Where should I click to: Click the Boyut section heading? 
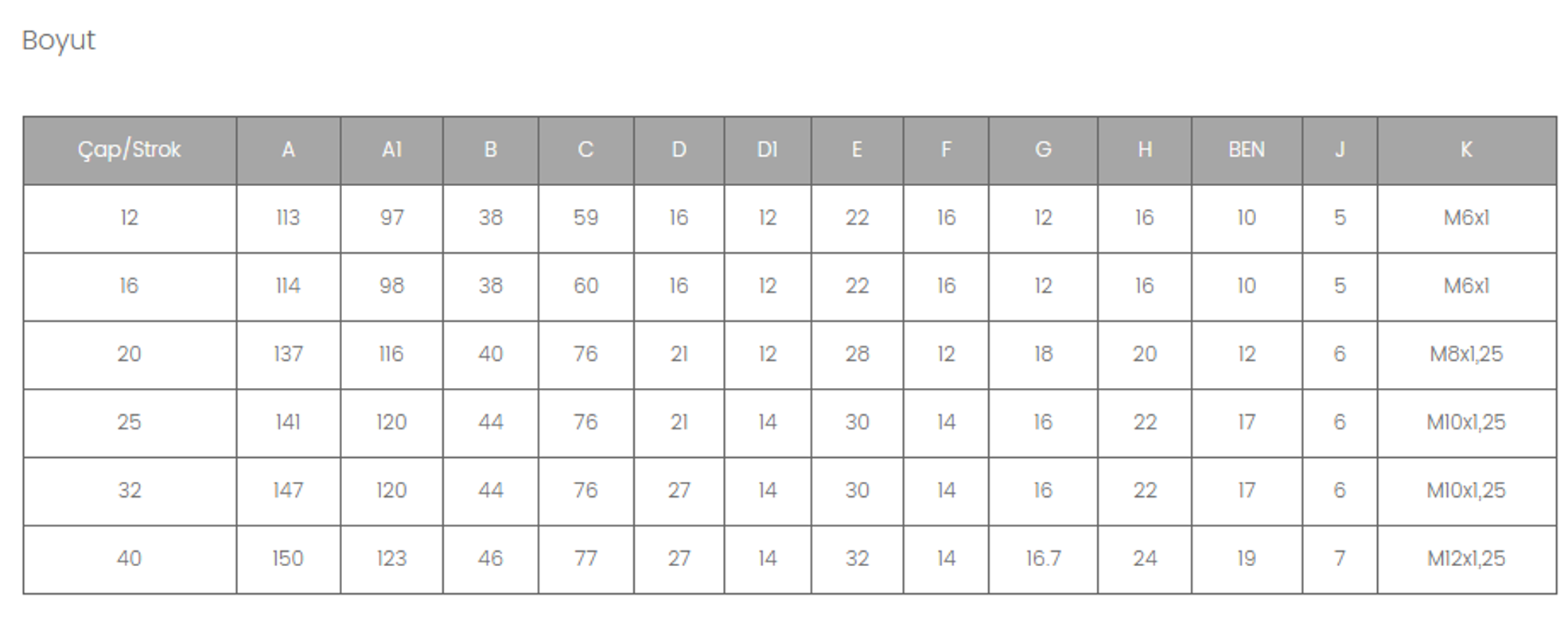coord(58,40)
